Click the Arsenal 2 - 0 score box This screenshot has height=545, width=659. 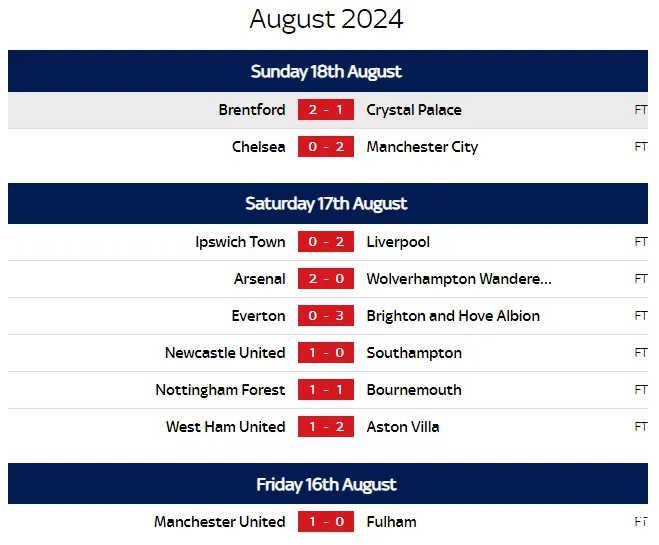point(326,279)
